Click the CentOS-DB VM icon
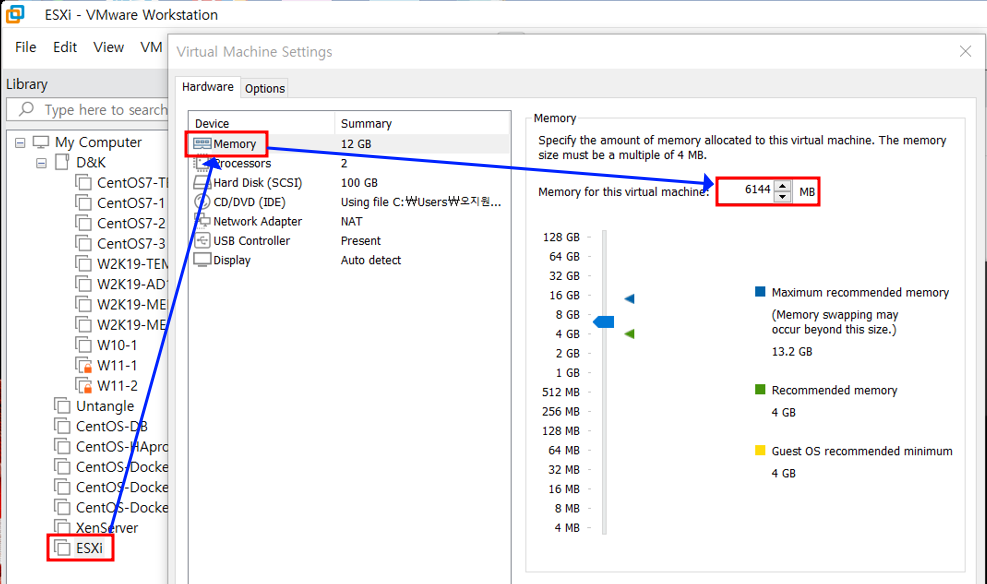 (x=62, y=426)
